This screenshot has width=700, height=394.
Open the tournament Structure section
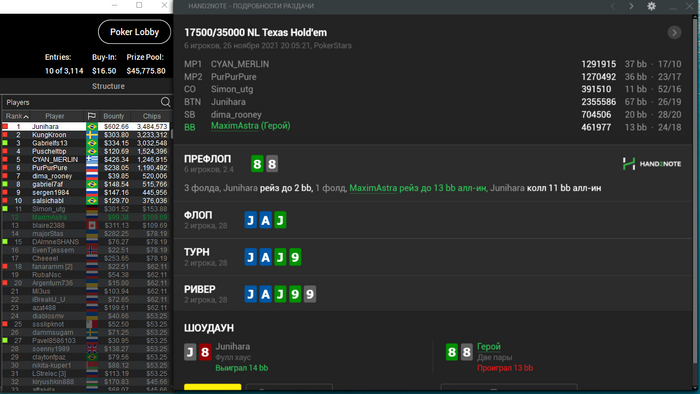pos(108,86)
